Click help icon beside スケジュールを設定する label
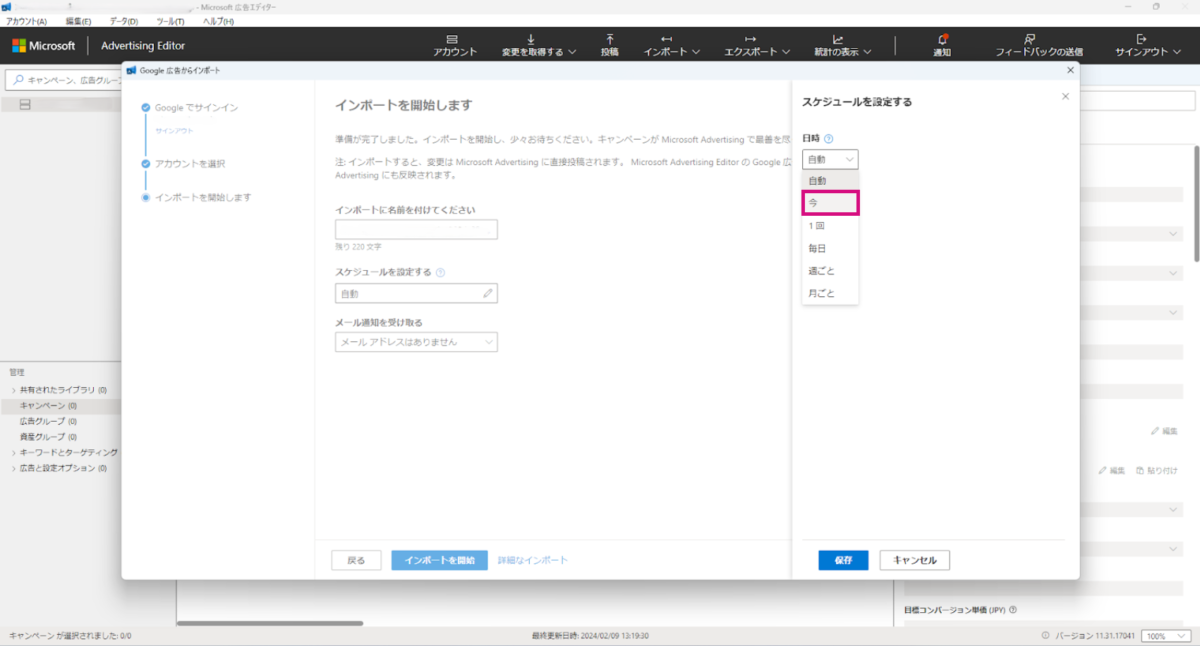This screenshot has width=1200, height=646. (x=441, y=272)
